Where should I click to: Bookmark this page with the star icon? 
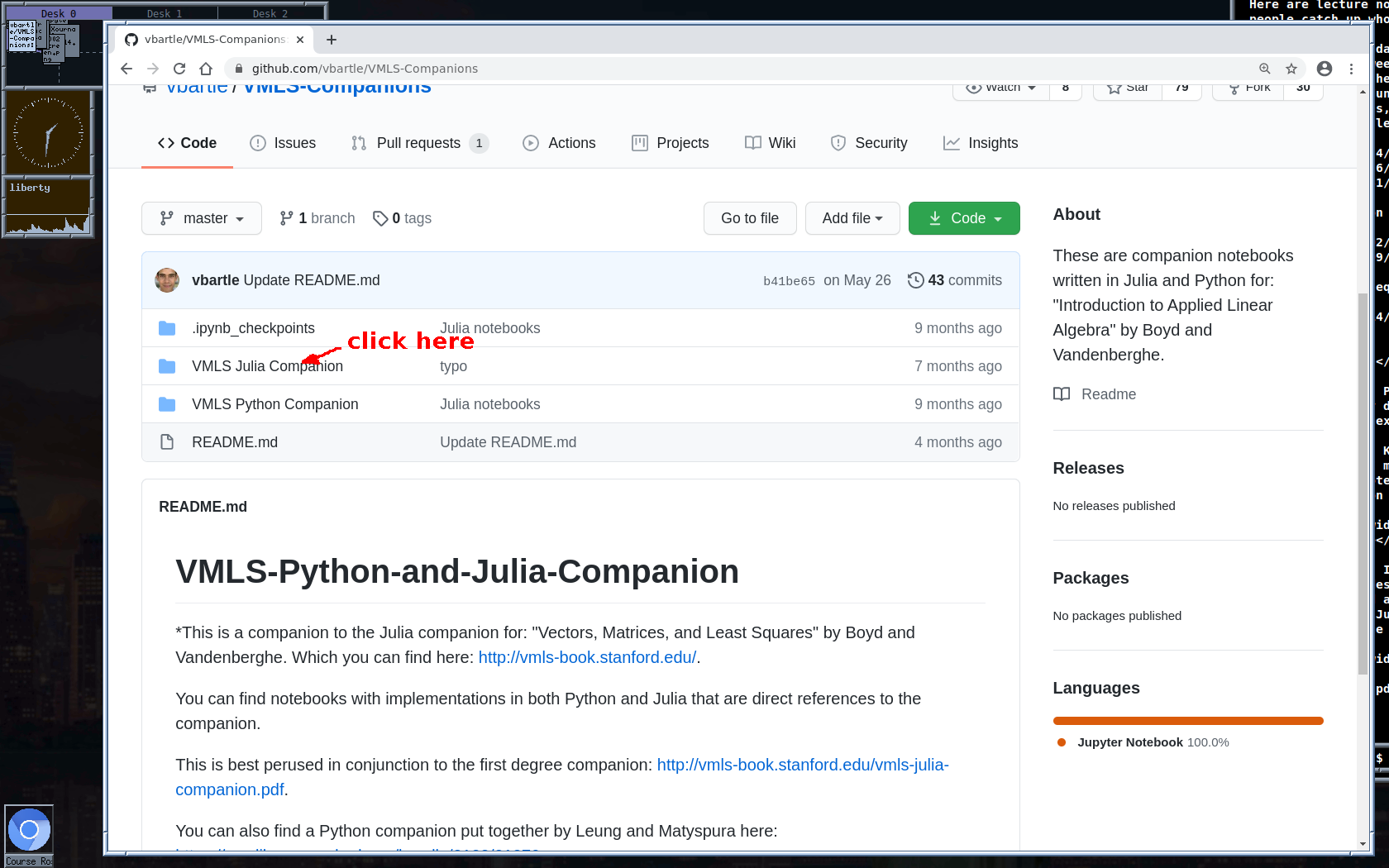click(1291, 69)
